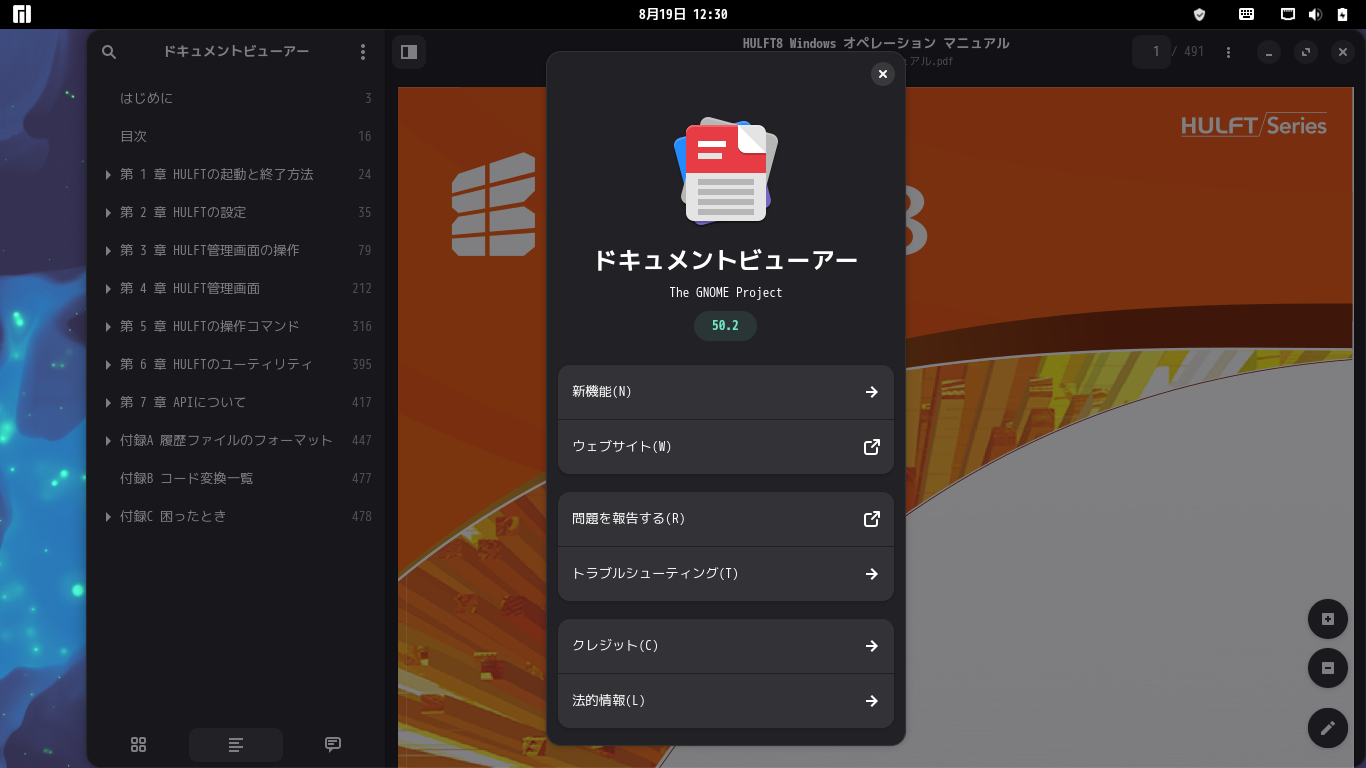The height and width of the screenshot is (768, 1366).
Task: Click the external link icon for 問題を報告する(R)
Action: pyautogui.click(x=872, y=519)
